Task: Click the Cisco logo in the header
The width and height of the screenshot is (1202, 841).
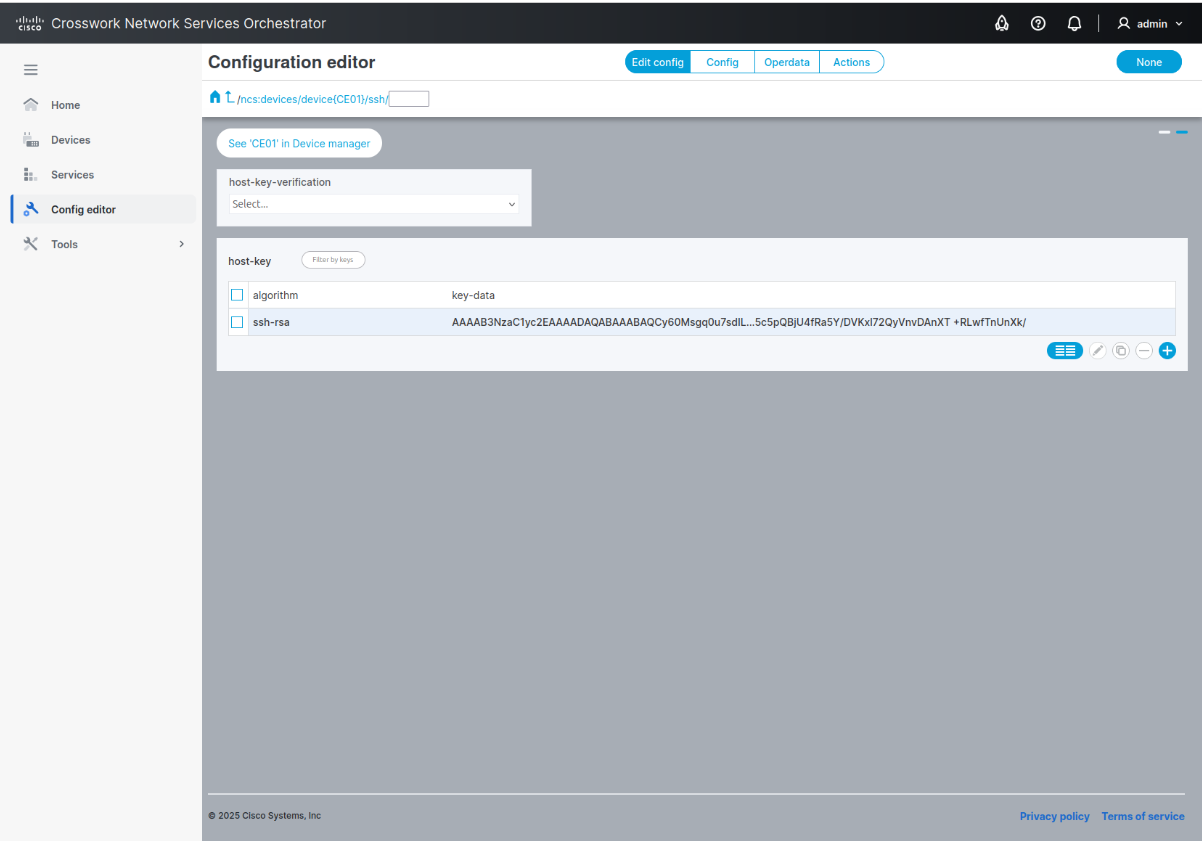Action: 30,23
